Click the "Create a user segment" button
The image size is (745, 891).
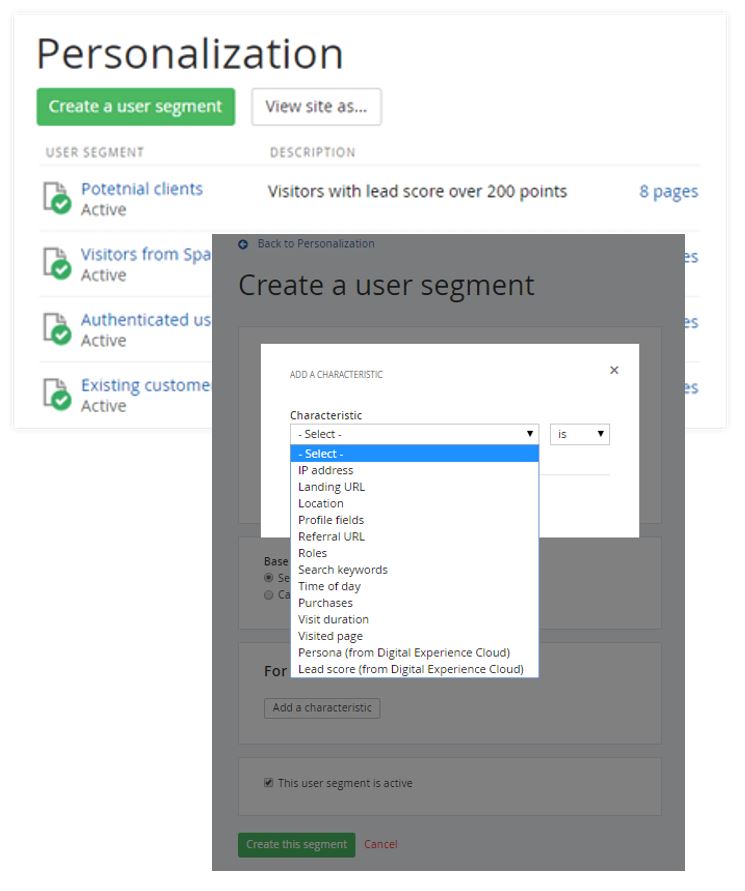135,106
